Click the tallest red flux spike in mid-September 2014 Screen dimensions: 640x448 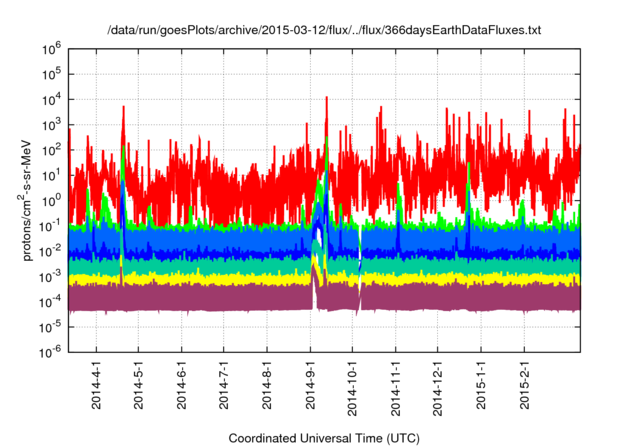click(x=327, y=118)
